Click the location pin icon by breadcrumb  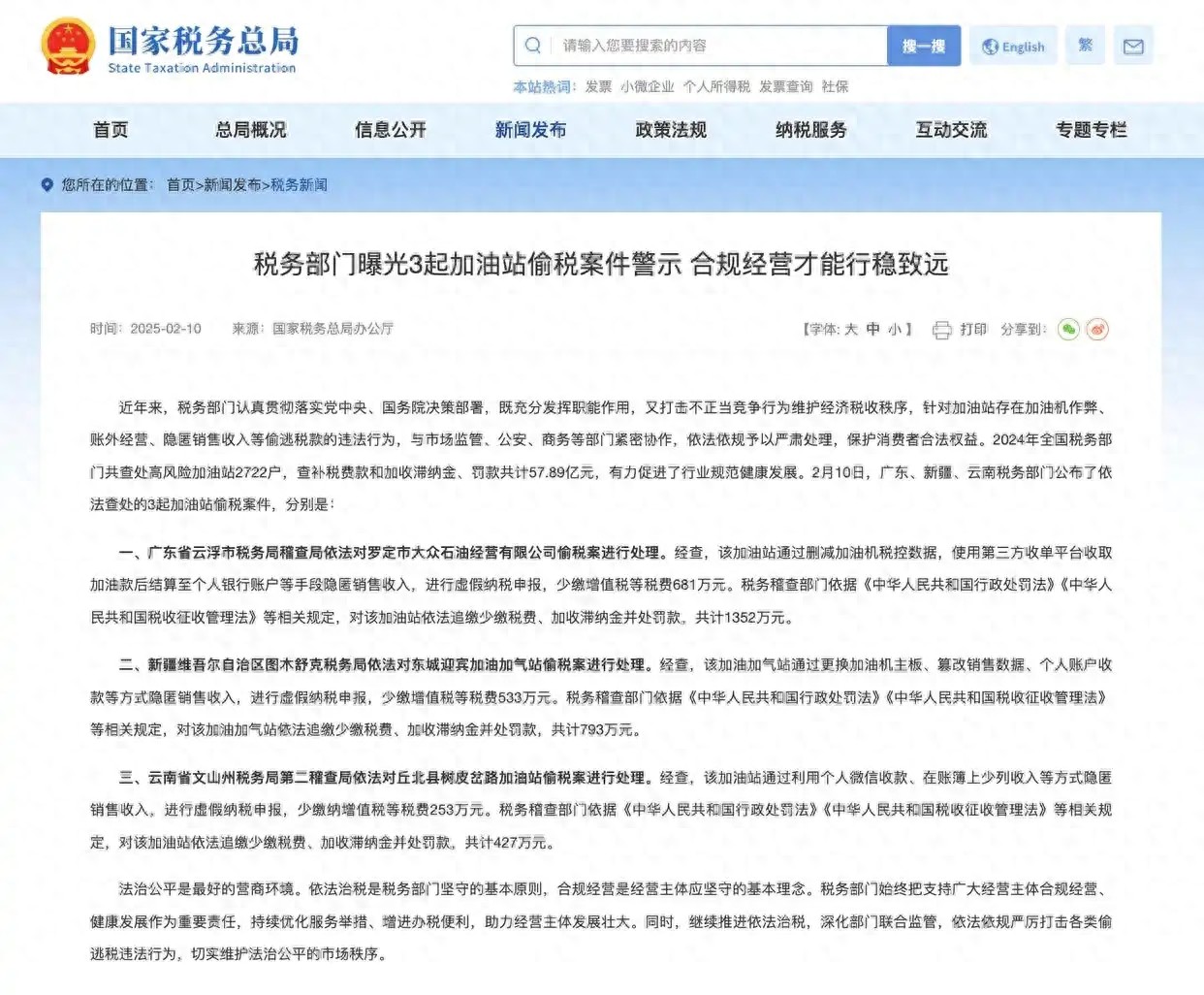47,185
